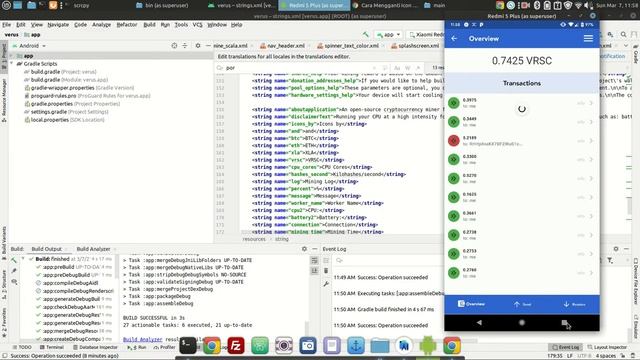Open the Navigate menu
Viewport: 640px width, 360px height.
(58, 24)
